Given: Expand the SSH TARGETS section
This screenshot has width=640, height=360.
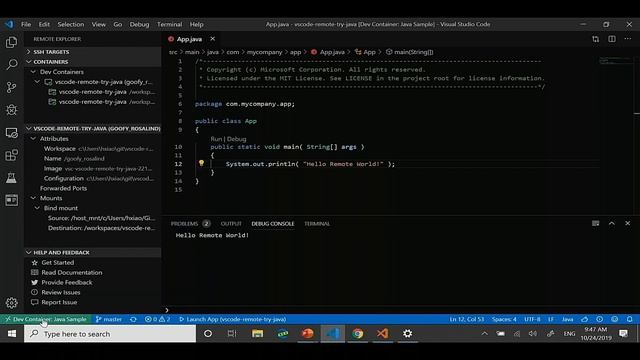Looking at the screenshot, I should 92,52.
